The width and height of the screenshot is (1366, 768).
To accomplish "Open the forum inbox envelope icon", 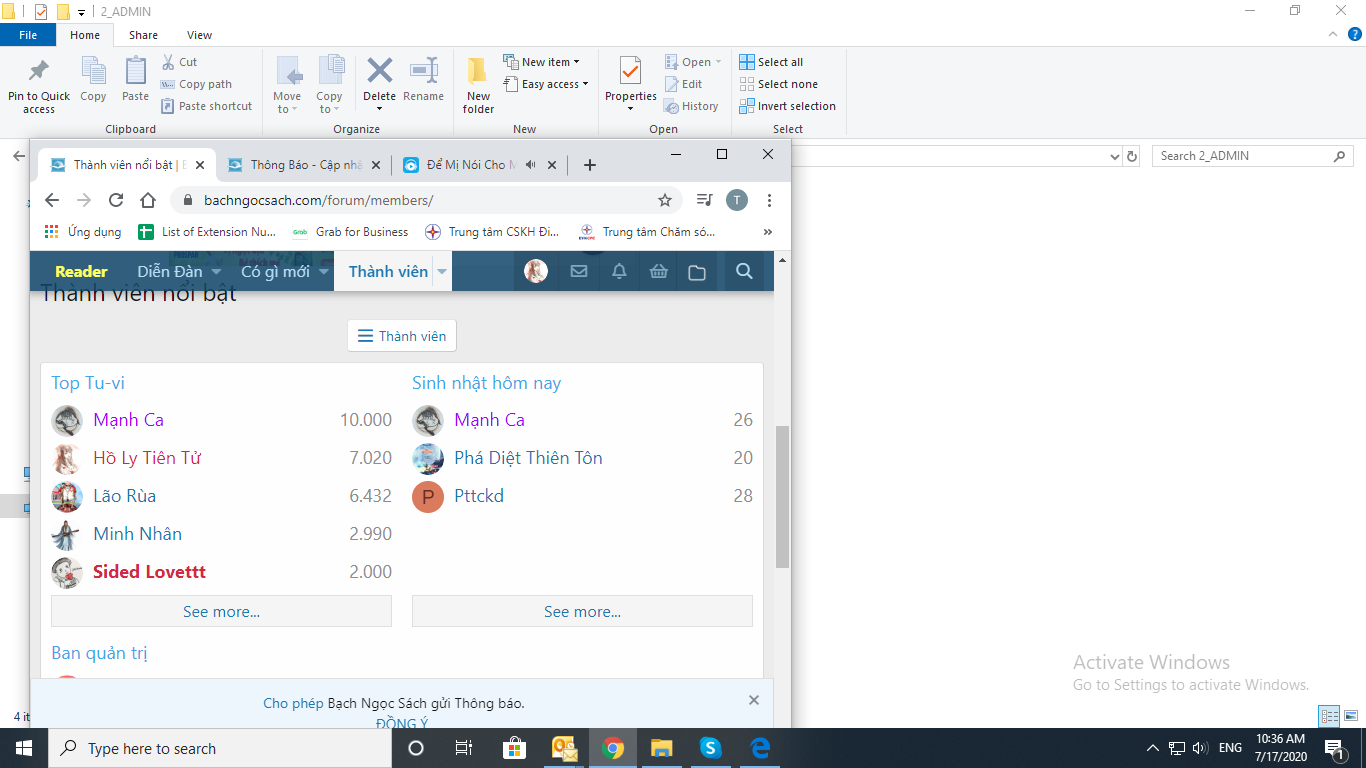I will (x=578, y=271).
